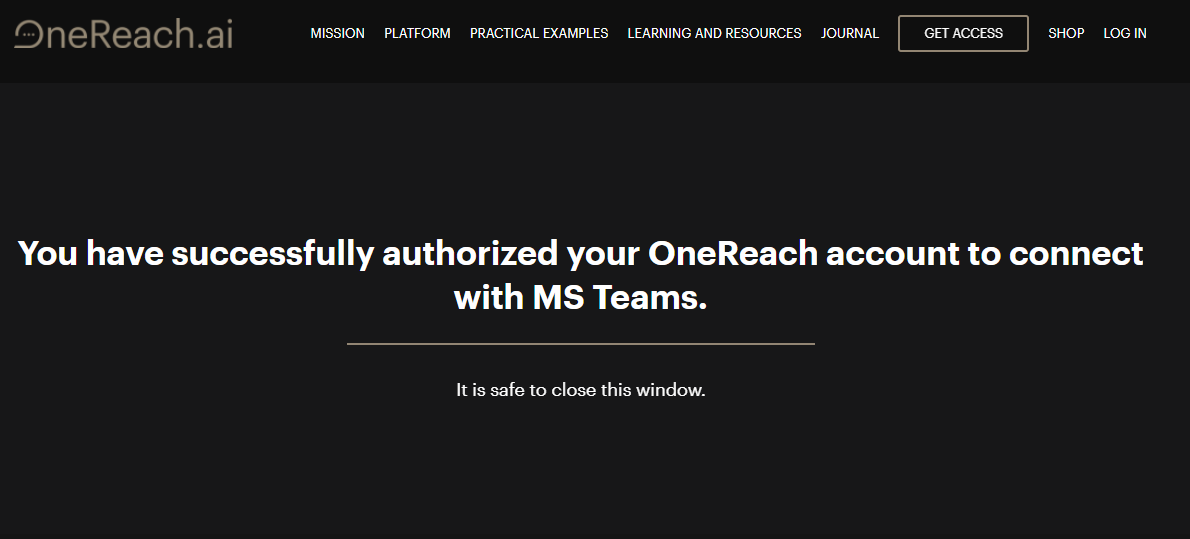Click the OneReach.ai logo

(123, 34)
